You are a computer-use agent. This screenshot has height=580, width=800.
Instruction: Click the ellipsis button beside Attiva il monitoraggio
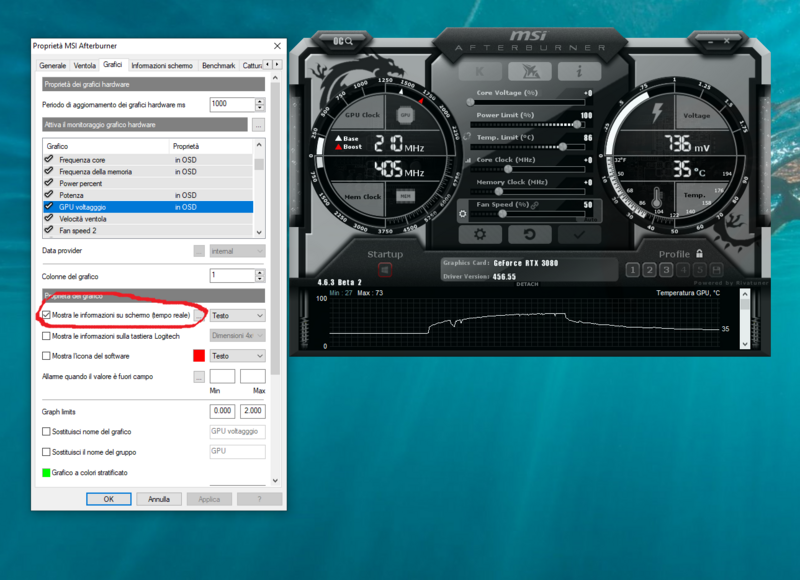pos(258,125)
